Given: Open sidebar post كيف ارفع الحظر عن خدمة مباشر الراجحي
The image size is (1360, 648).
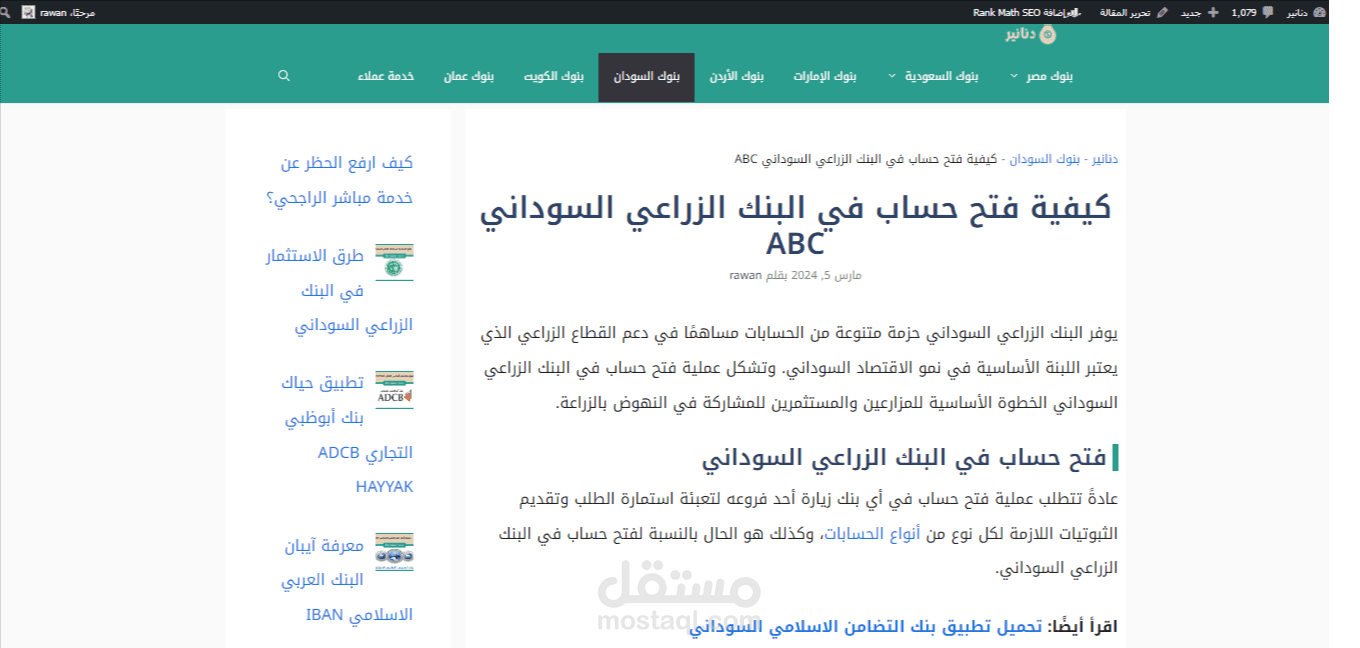Looking at the screenshot, I should click(x=340, y=180).
